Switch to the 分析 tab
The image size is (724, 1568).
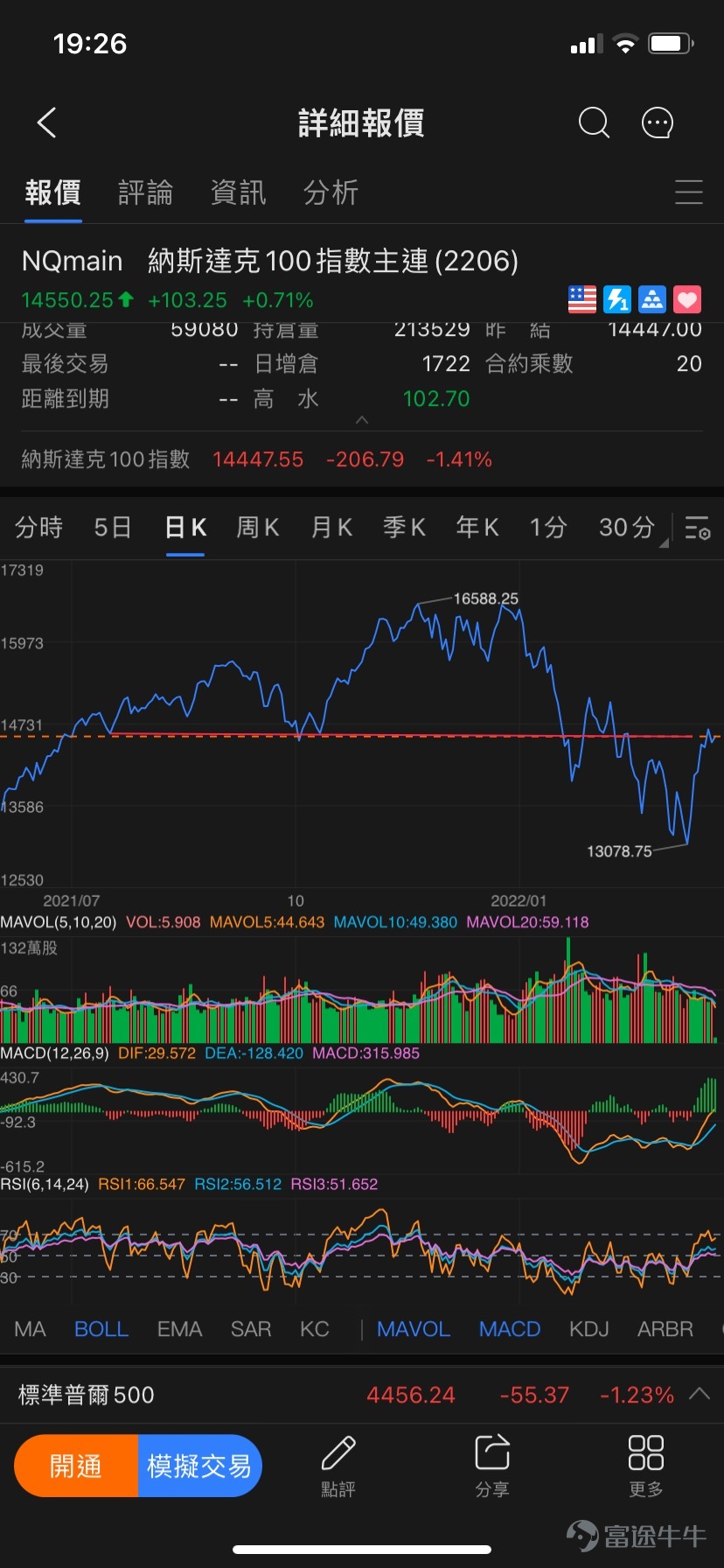(331, 192)
